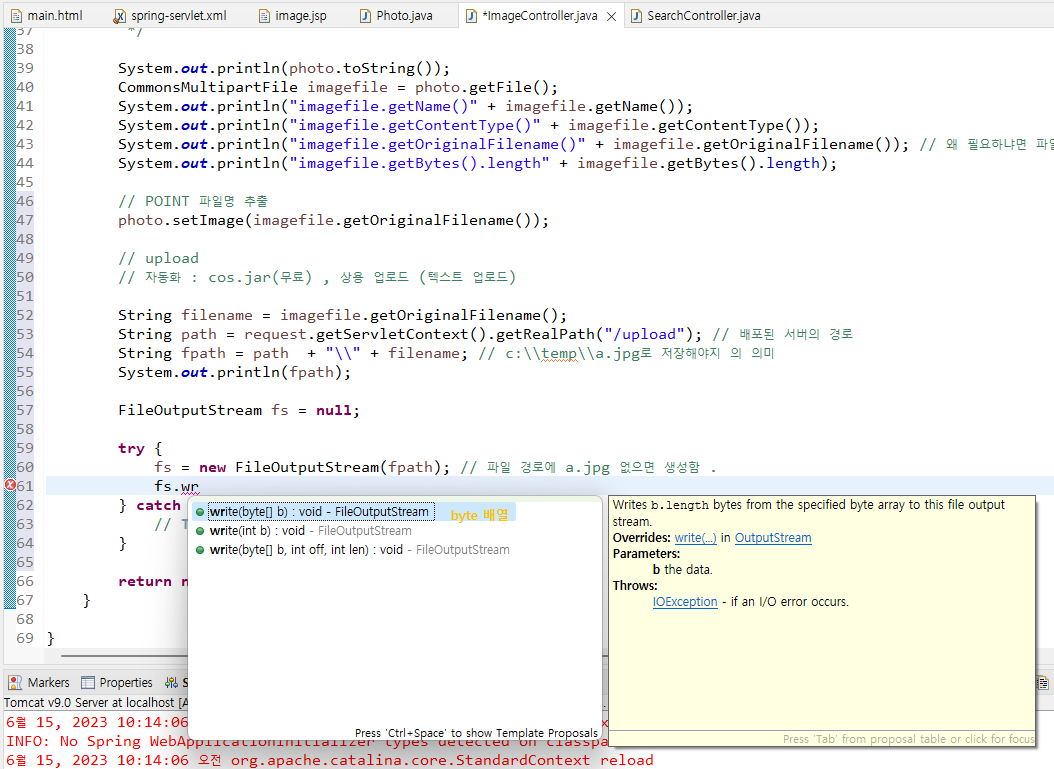This screenshot has width=1054, height=769.
Task: Click the Properties view table icon
Action: (x=88, y=682)
